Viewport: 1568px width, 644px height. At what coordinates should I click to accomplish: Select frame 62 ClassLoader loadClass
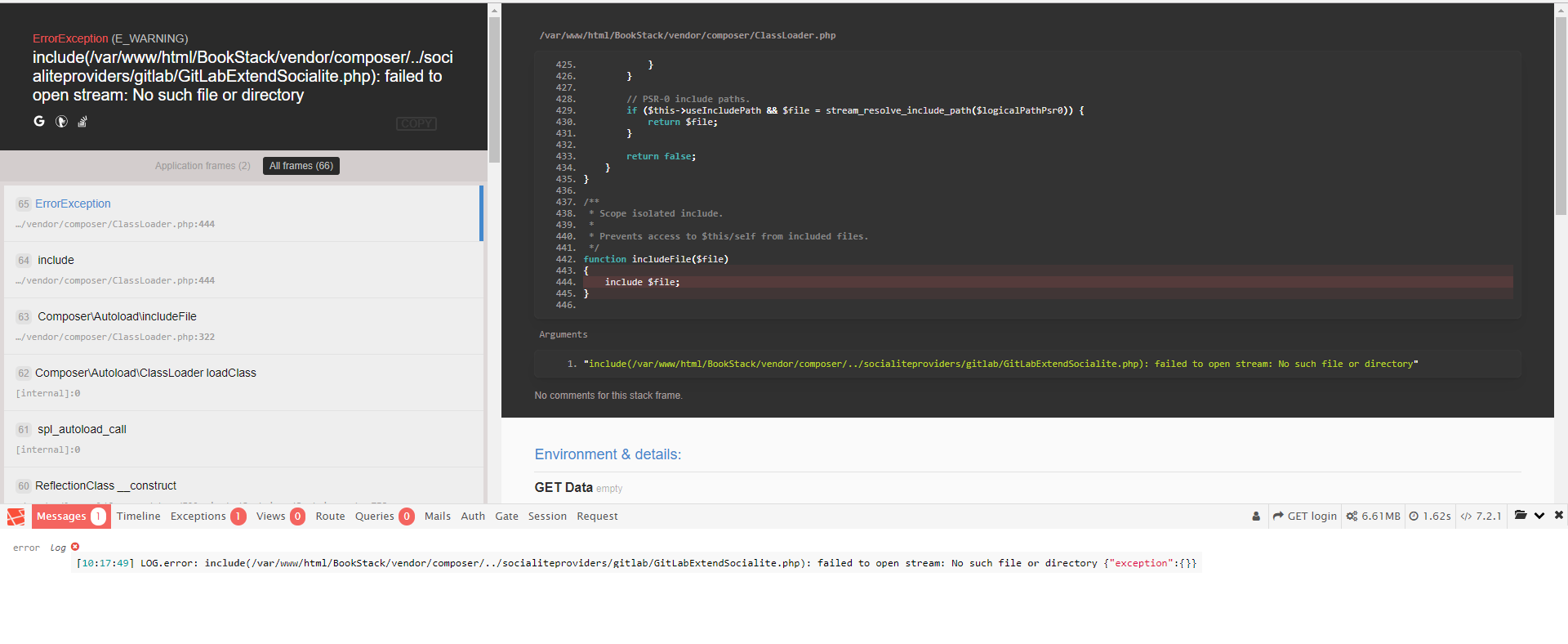click(x=242, y=382)
